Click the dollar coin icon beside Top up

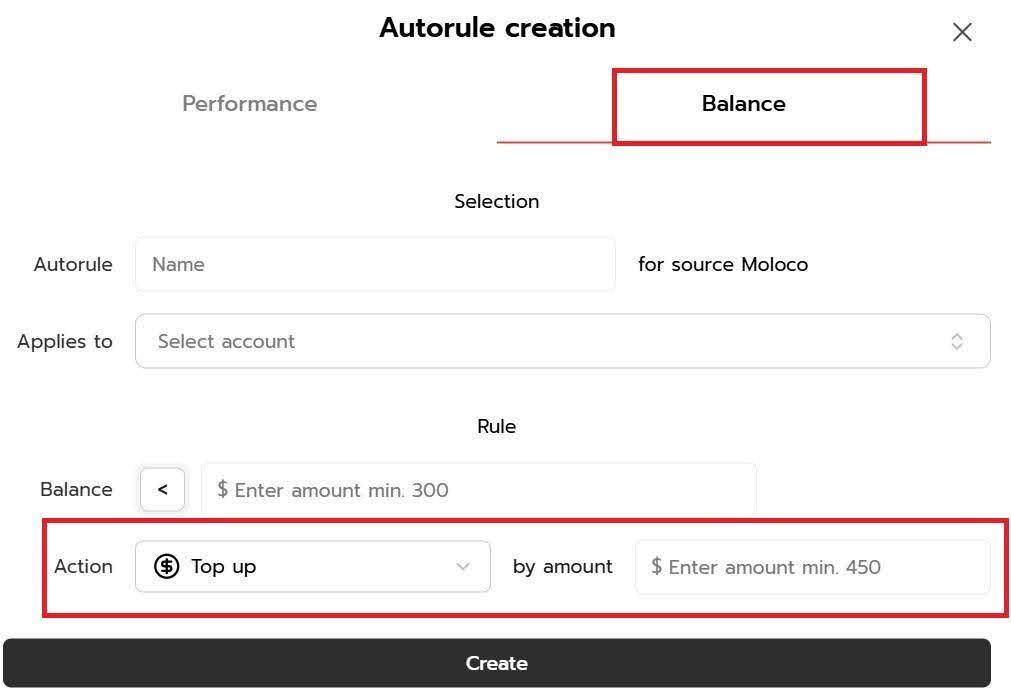click(x=166, y=567)
